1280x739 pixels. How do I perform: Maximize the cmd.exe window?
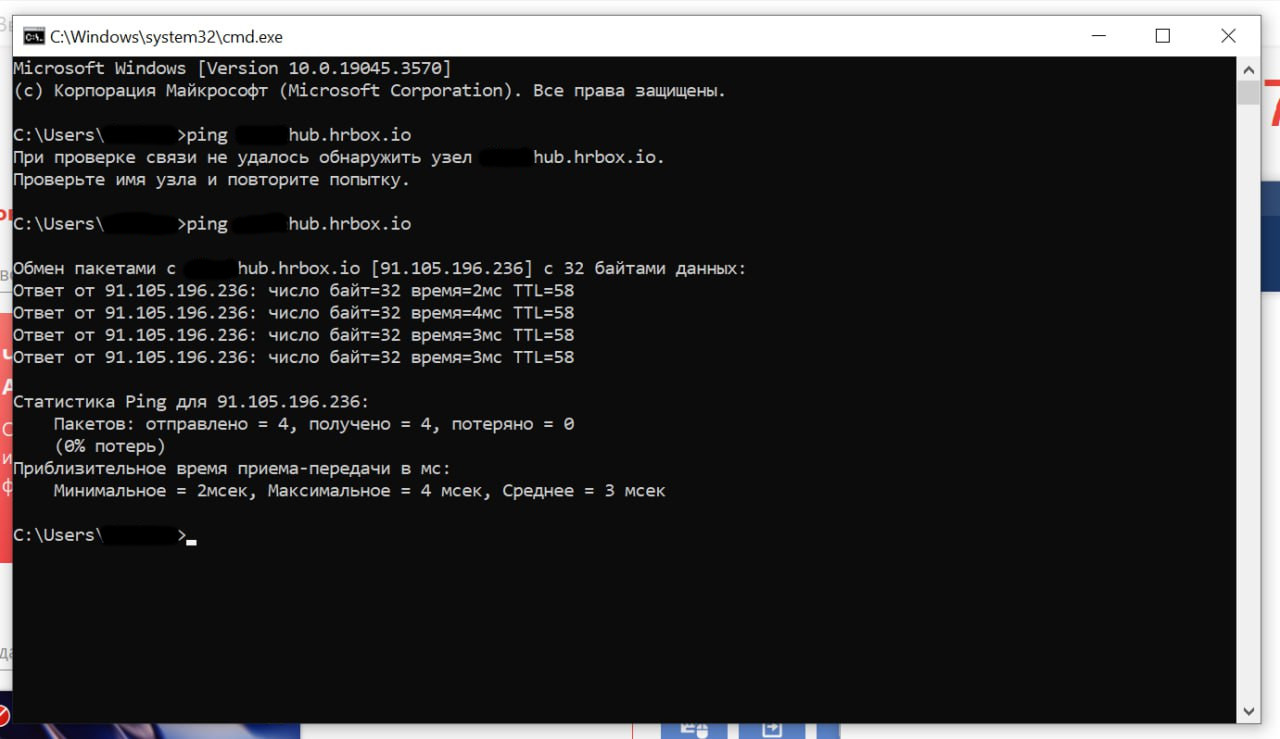pyautogui.click(x=1162, y=36)
